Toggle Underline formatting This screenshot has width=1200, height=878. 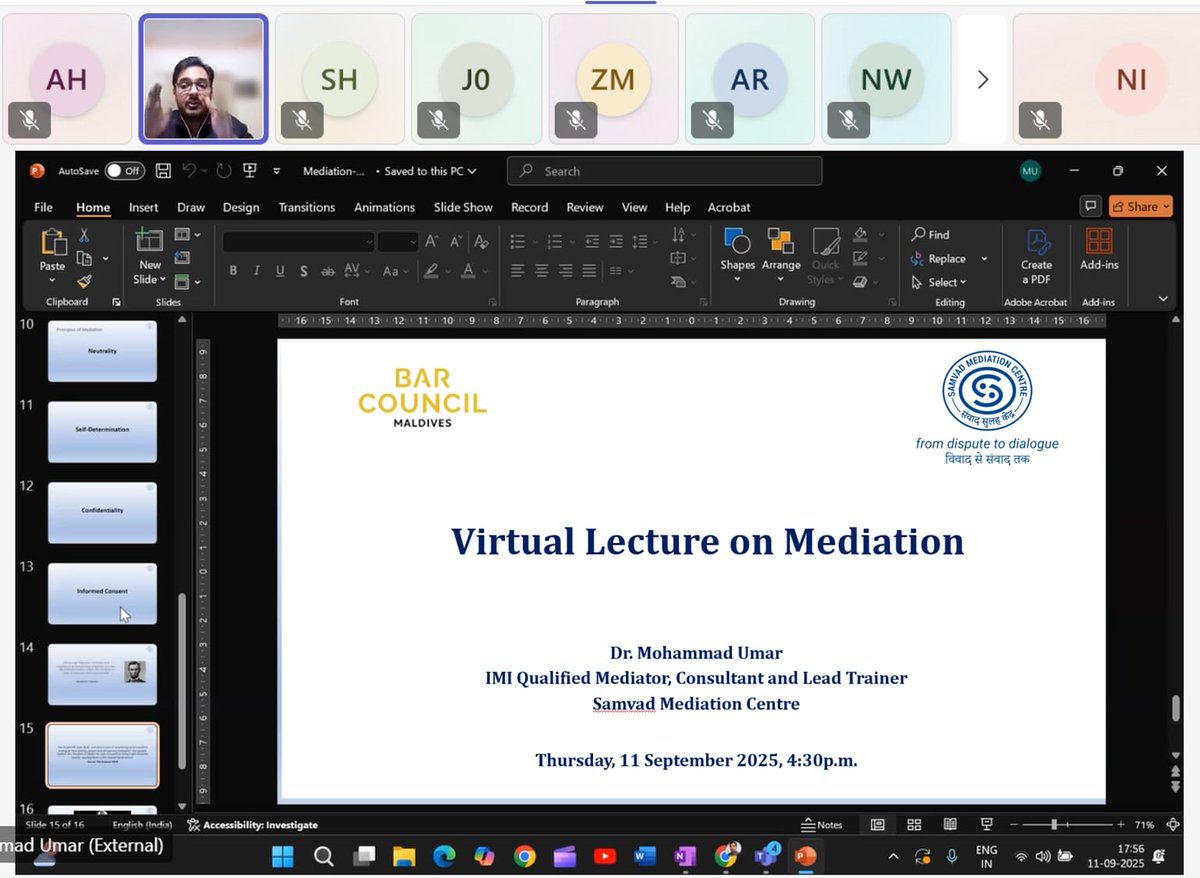pyautogui.click(x=279, y=271)
